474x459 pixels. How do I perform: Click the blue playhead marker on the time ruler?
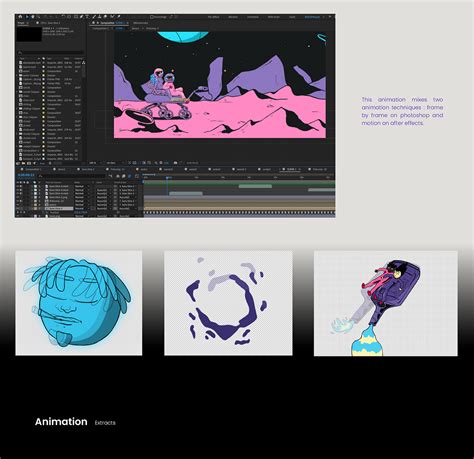(167, 177)
